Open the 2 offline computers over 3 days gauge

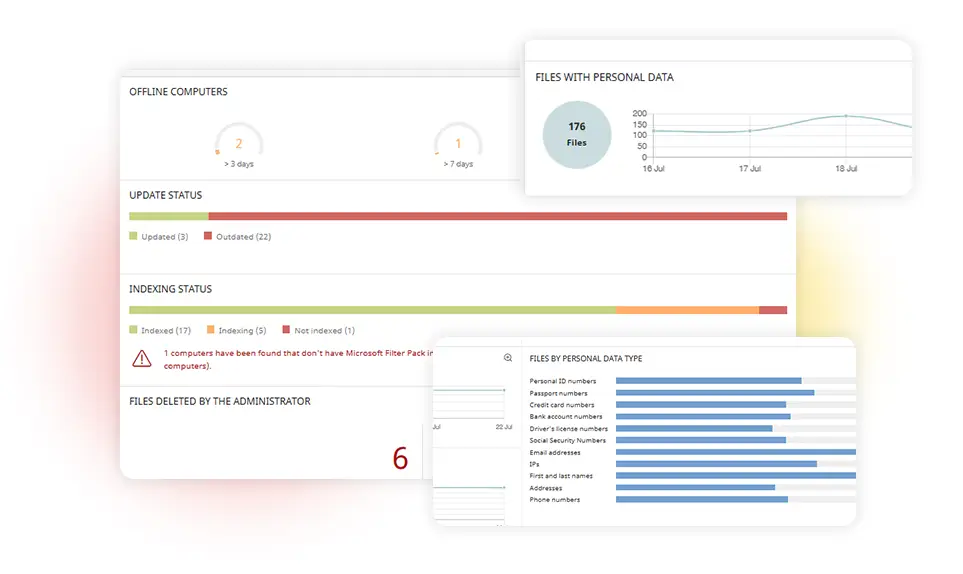(x=239, y=140)
